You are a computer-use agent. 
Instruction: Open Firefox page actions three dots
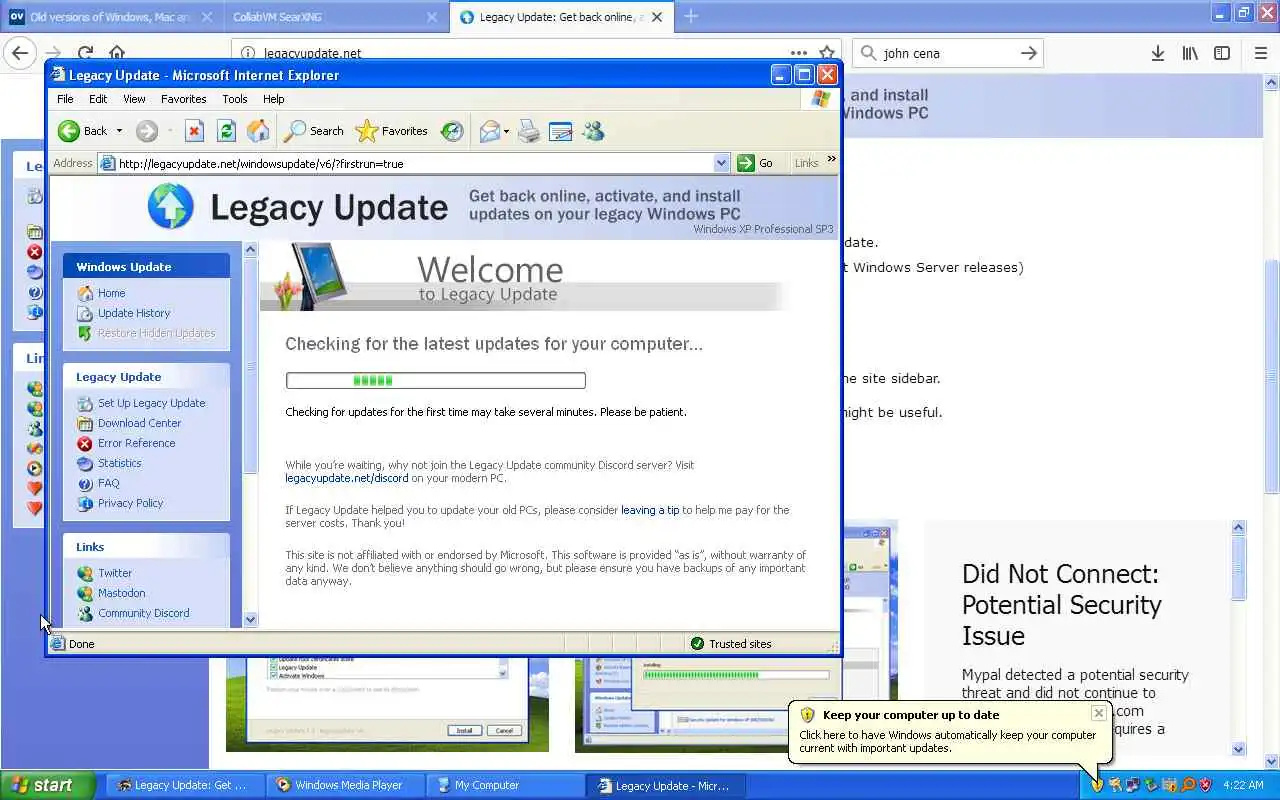798,53
